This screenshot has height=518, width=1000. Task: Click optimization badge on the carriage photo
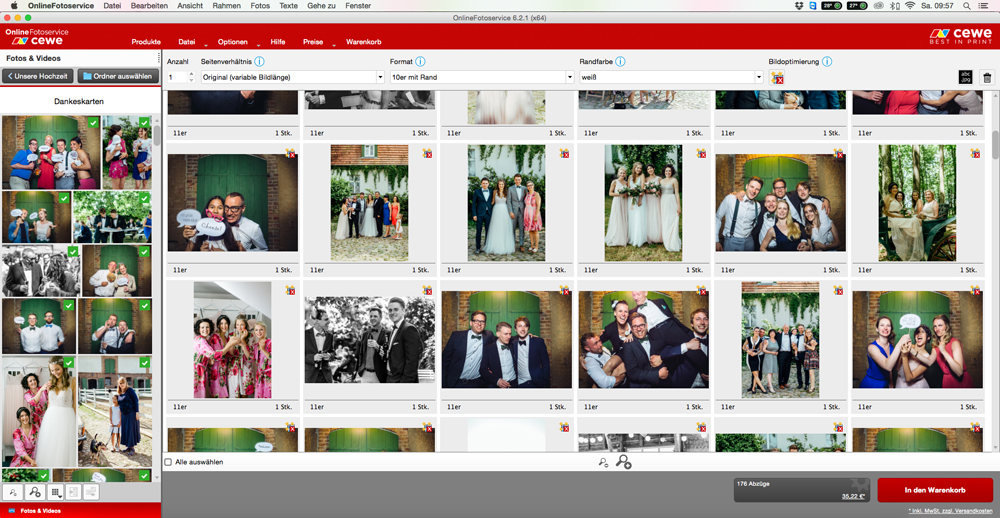pos(974,153)
